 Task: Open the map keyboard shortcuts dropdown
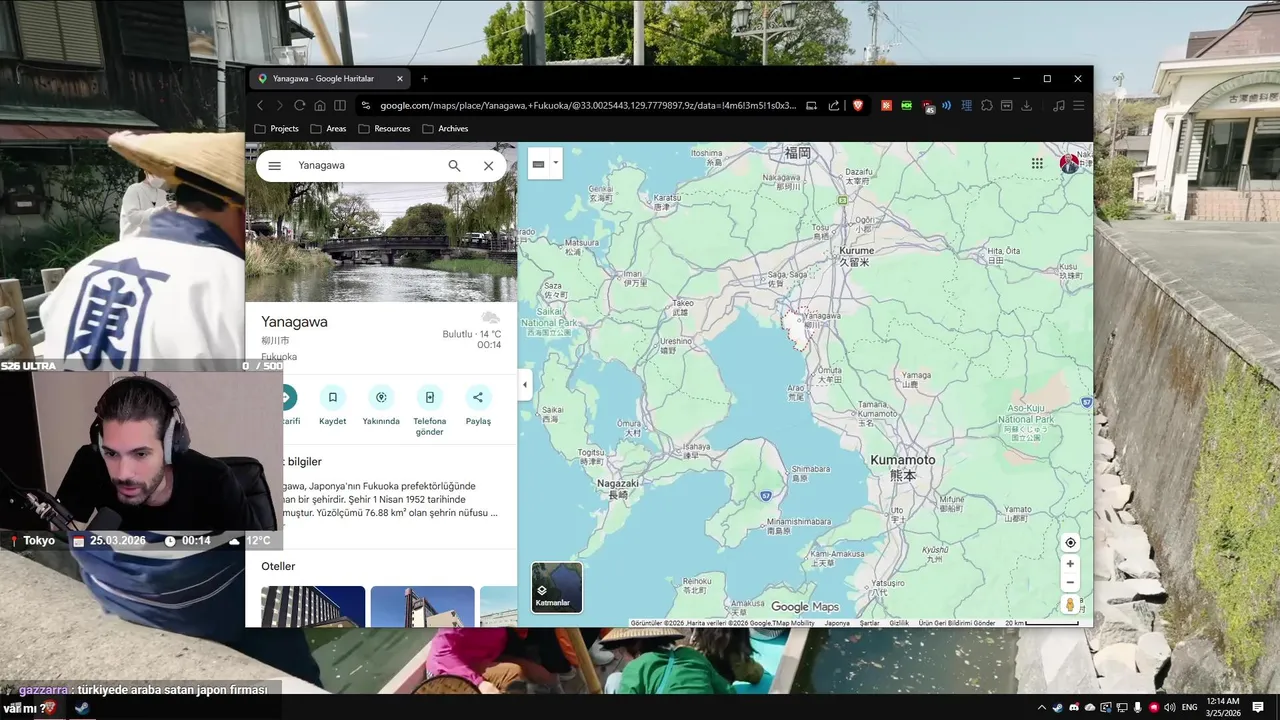point(545,164)
